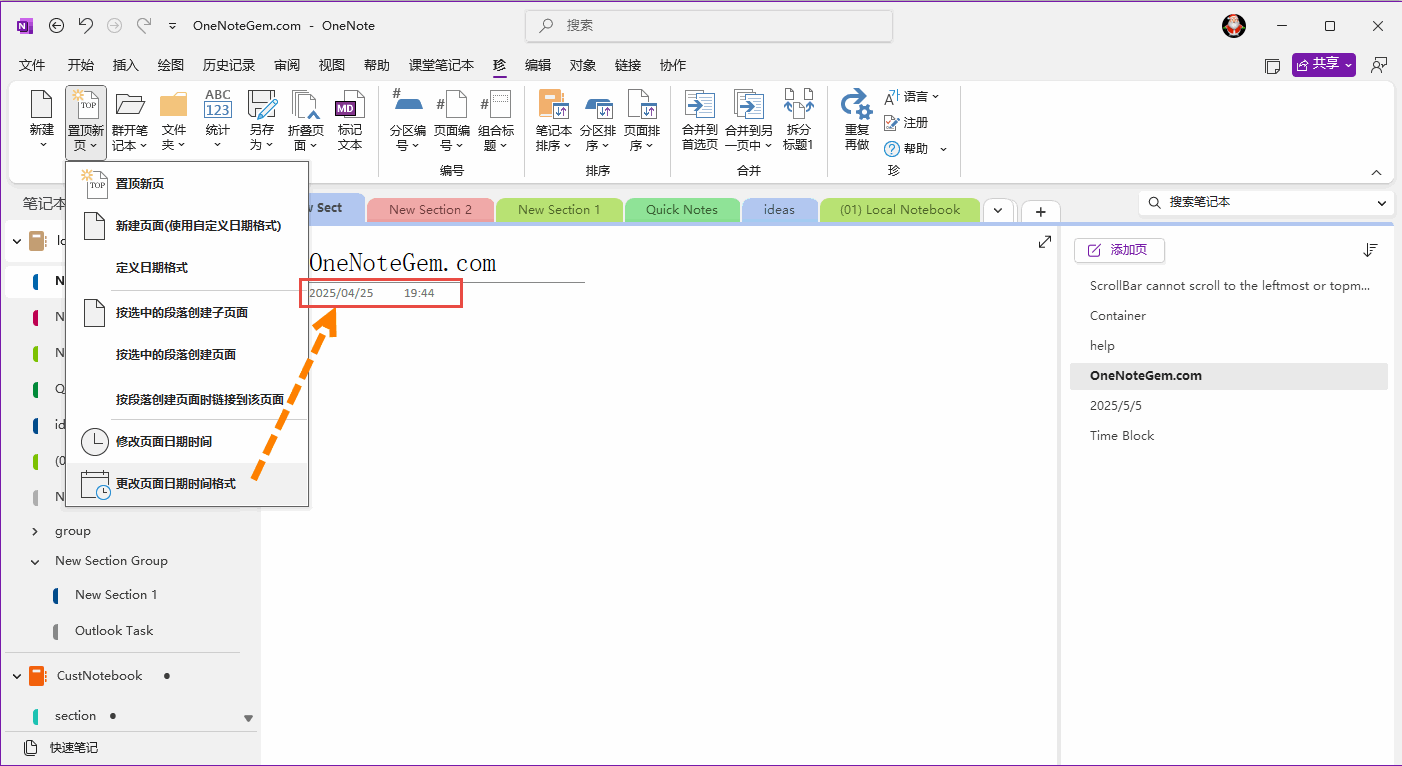This screenshot has height=766, width=1402.
Task: Collapse the New Section Group
Action: (x=35, y=561)
